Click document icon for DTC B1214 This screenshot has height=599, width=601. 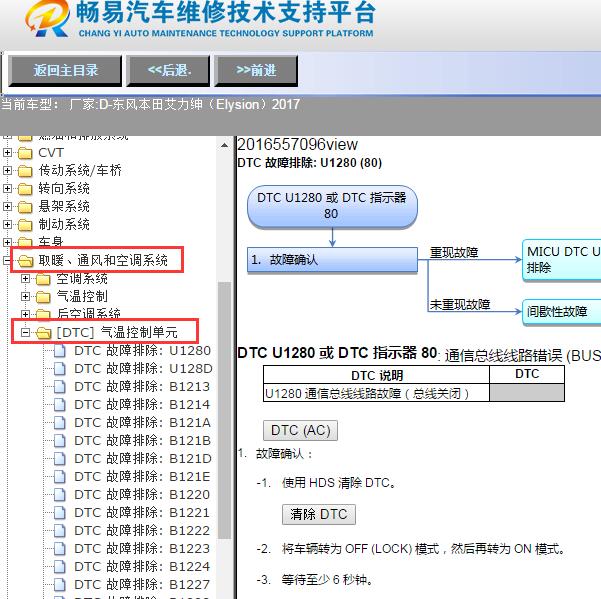pos(60,405)
